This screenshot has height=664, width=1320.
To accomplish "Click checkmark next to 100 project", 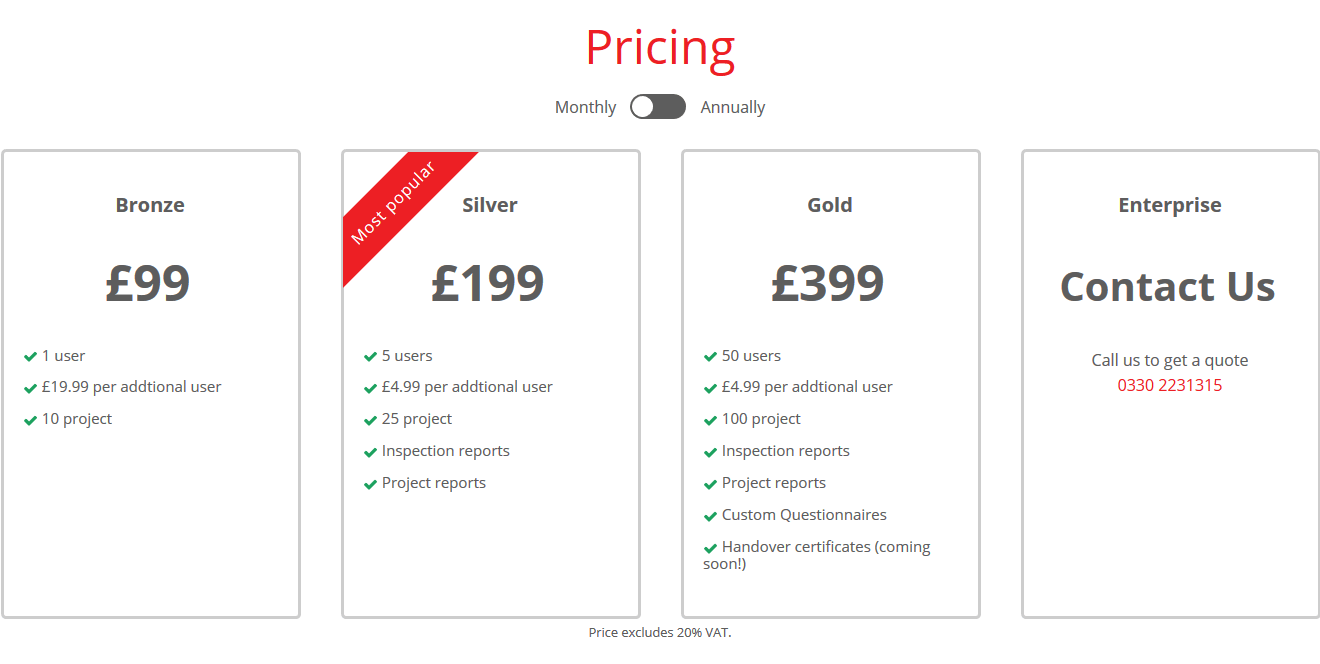I will pyautogui.click(x=711, y=420).
